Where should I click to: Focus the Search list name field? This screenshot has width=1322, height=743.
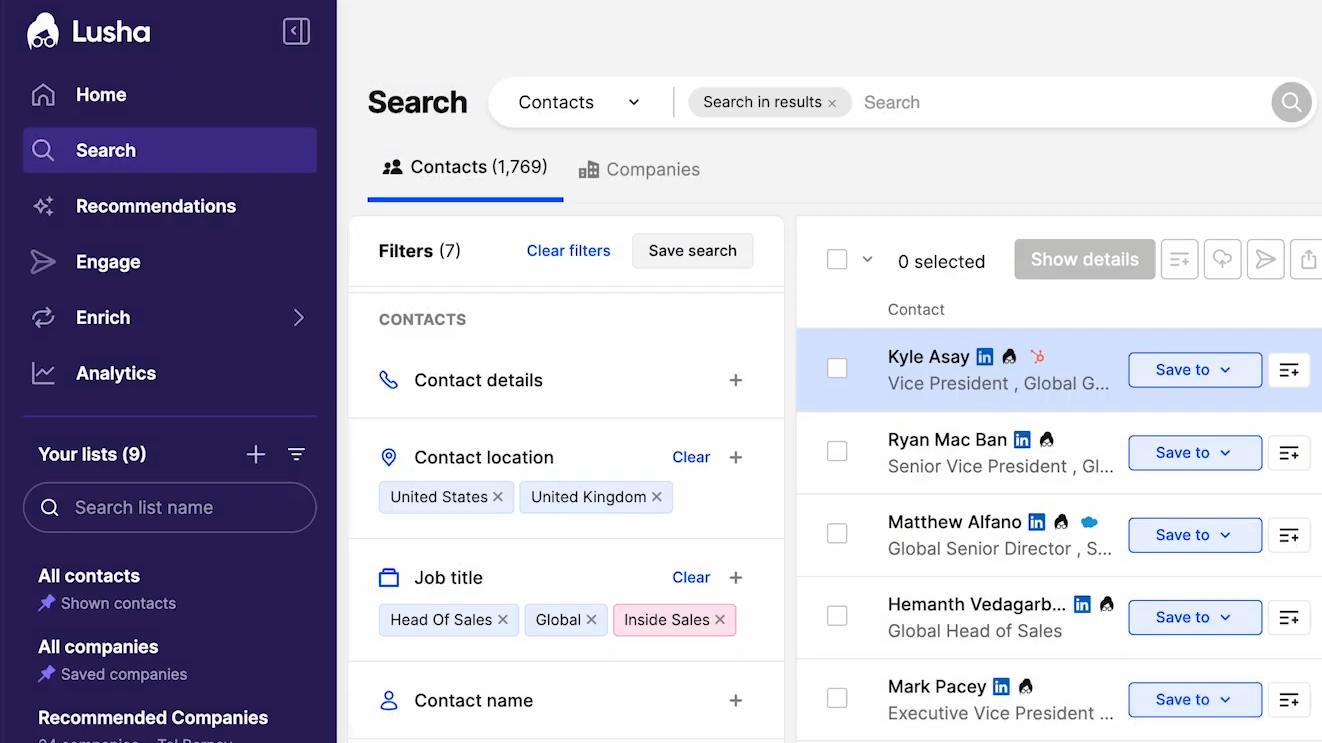click(x=170, y=508)
